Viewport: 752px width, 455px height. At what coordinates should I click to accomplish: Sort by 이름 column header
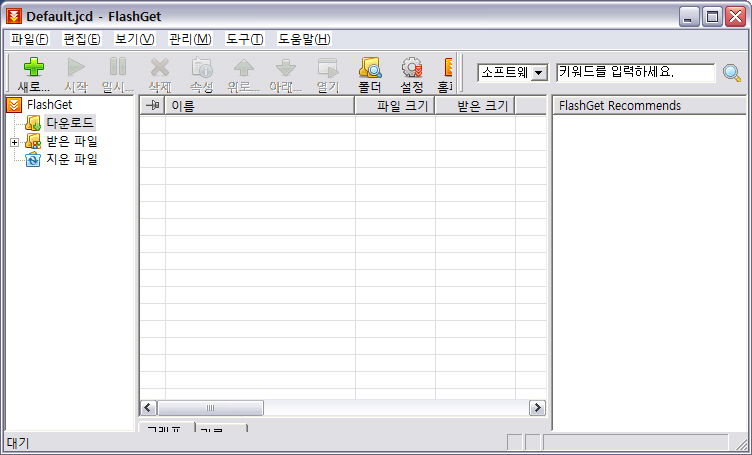coord(259,105)
